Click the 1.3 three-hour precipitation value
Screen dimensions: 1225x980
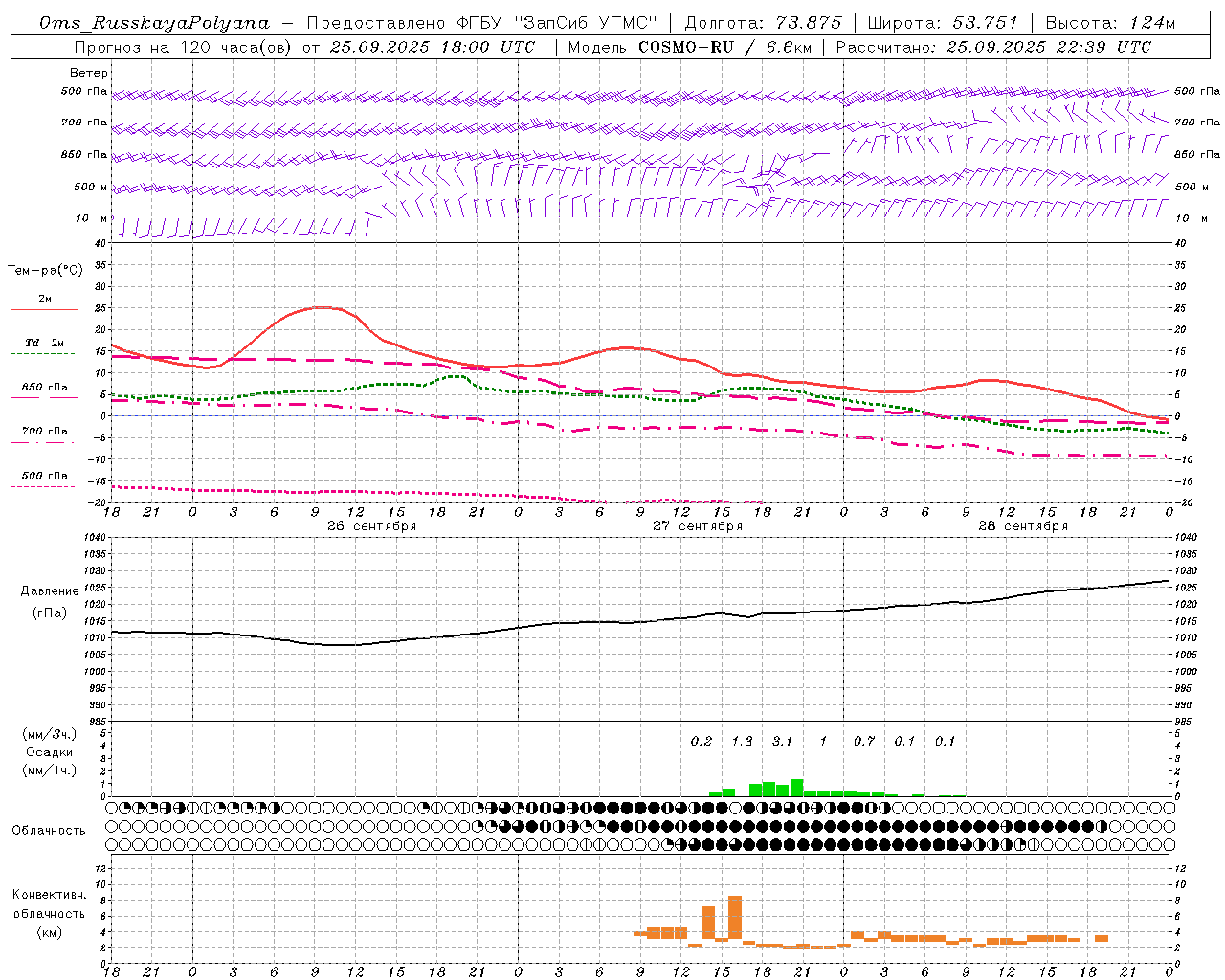(x=742, y=742)
